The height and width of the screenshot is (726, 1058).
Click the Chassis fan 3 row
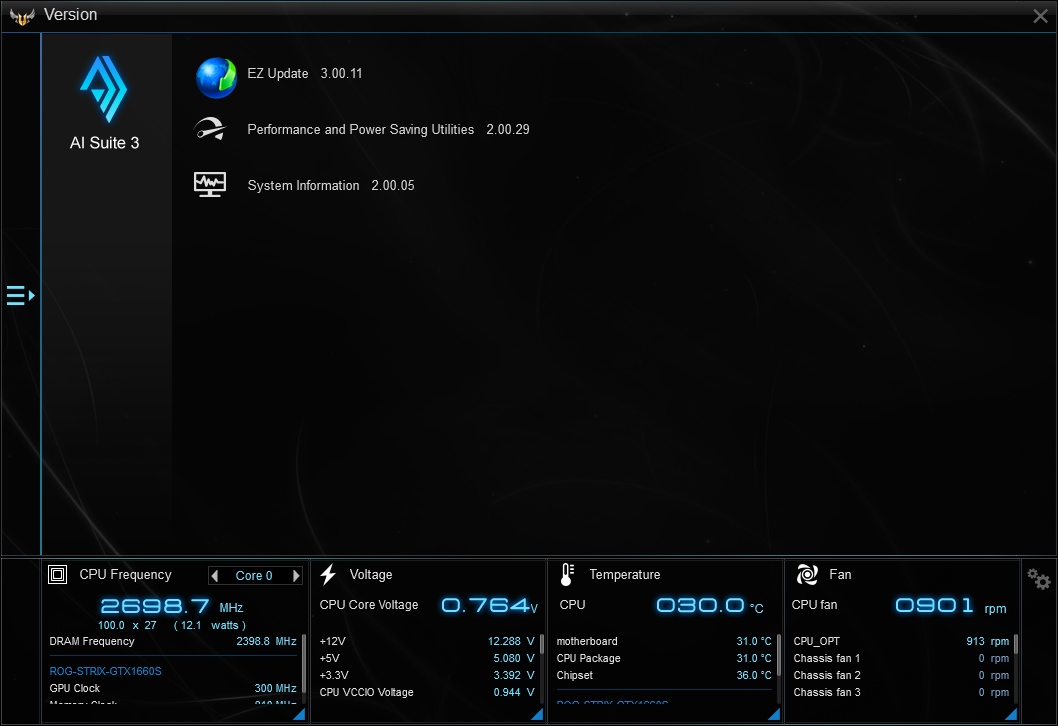click(901, 692)
